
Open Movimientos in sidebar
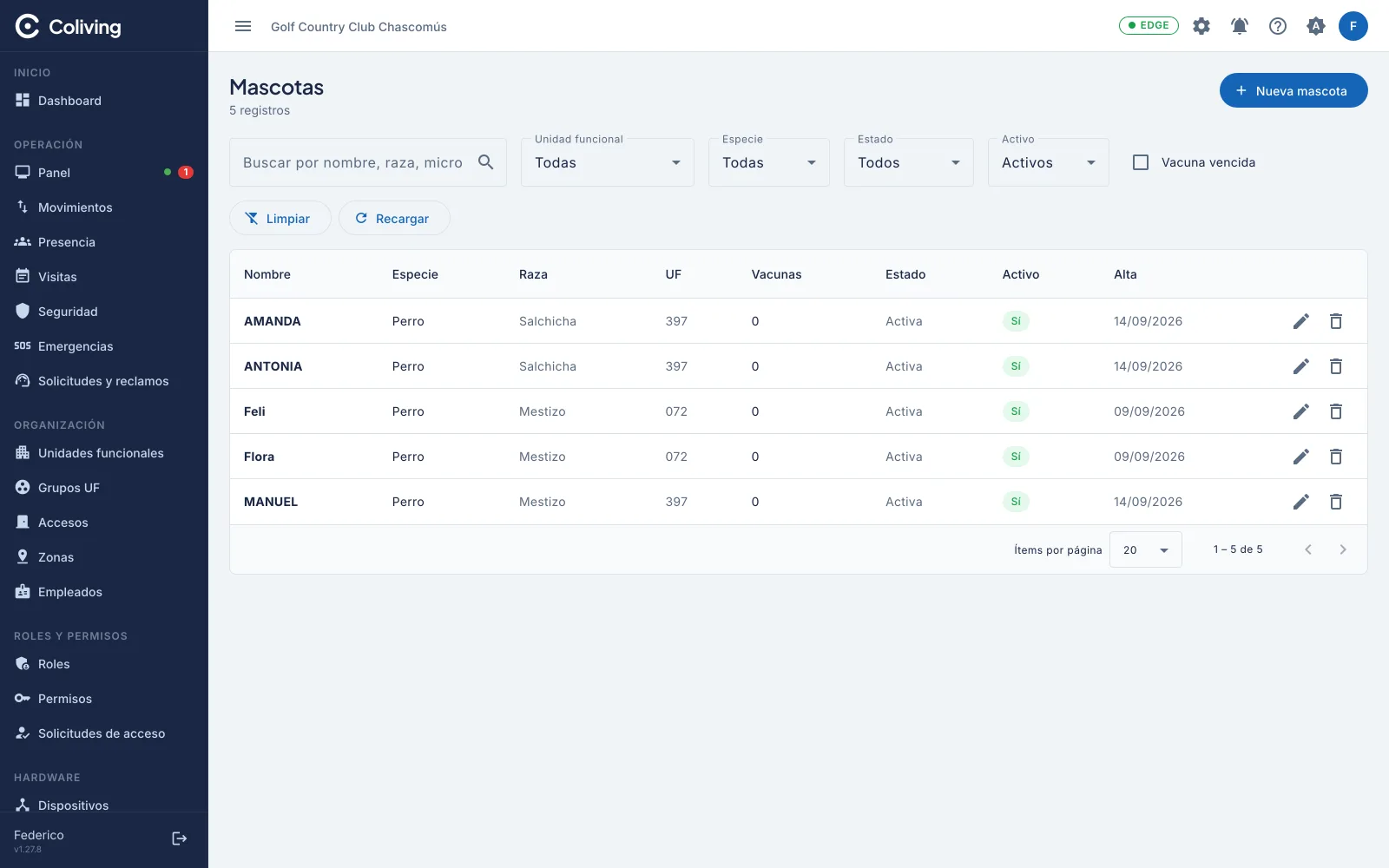(x=104, y=207)
